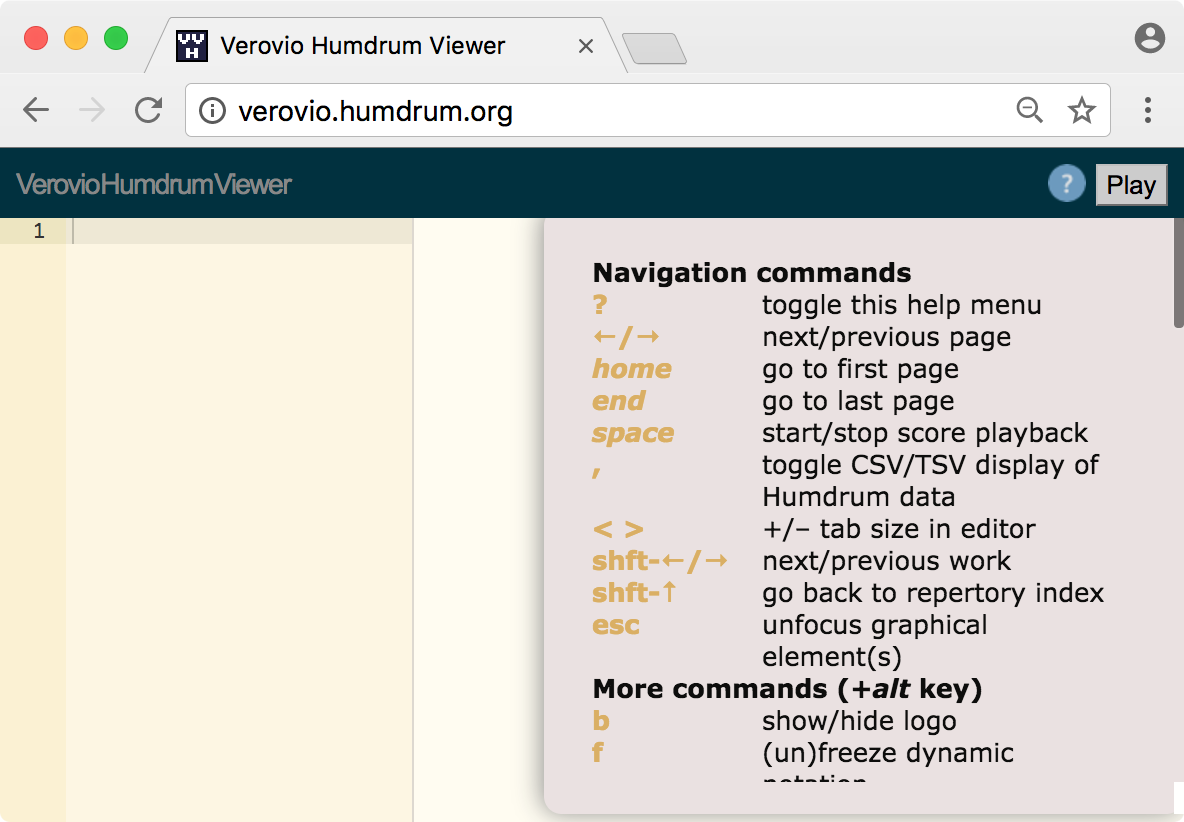
Task: Click 'go back to repertory index' text
Action: click(x=933, y=593)
